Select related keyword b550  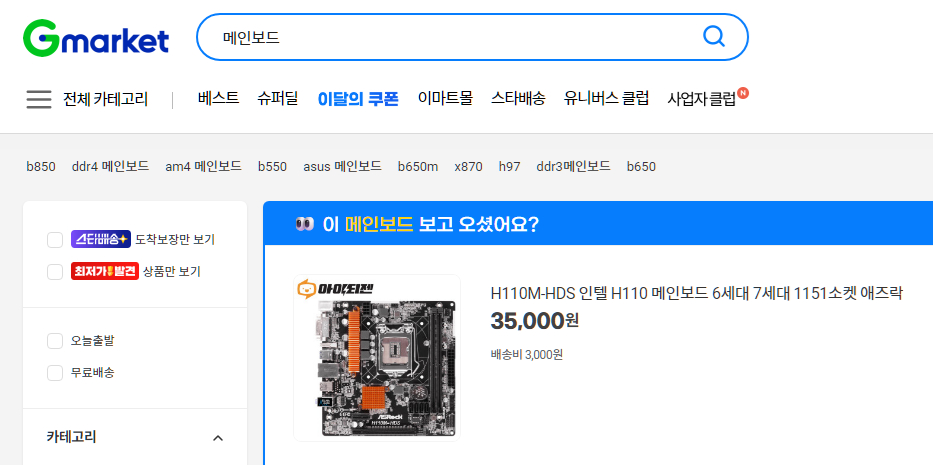coord(273,167)
